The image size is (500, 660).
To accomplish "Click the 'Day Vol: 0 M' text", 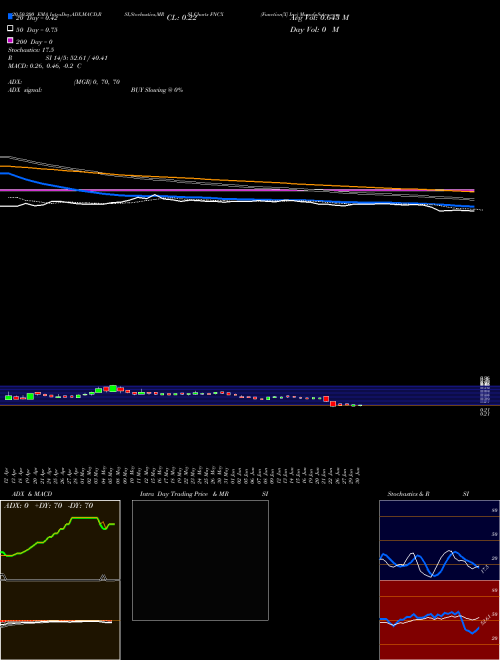I will 314,30.
